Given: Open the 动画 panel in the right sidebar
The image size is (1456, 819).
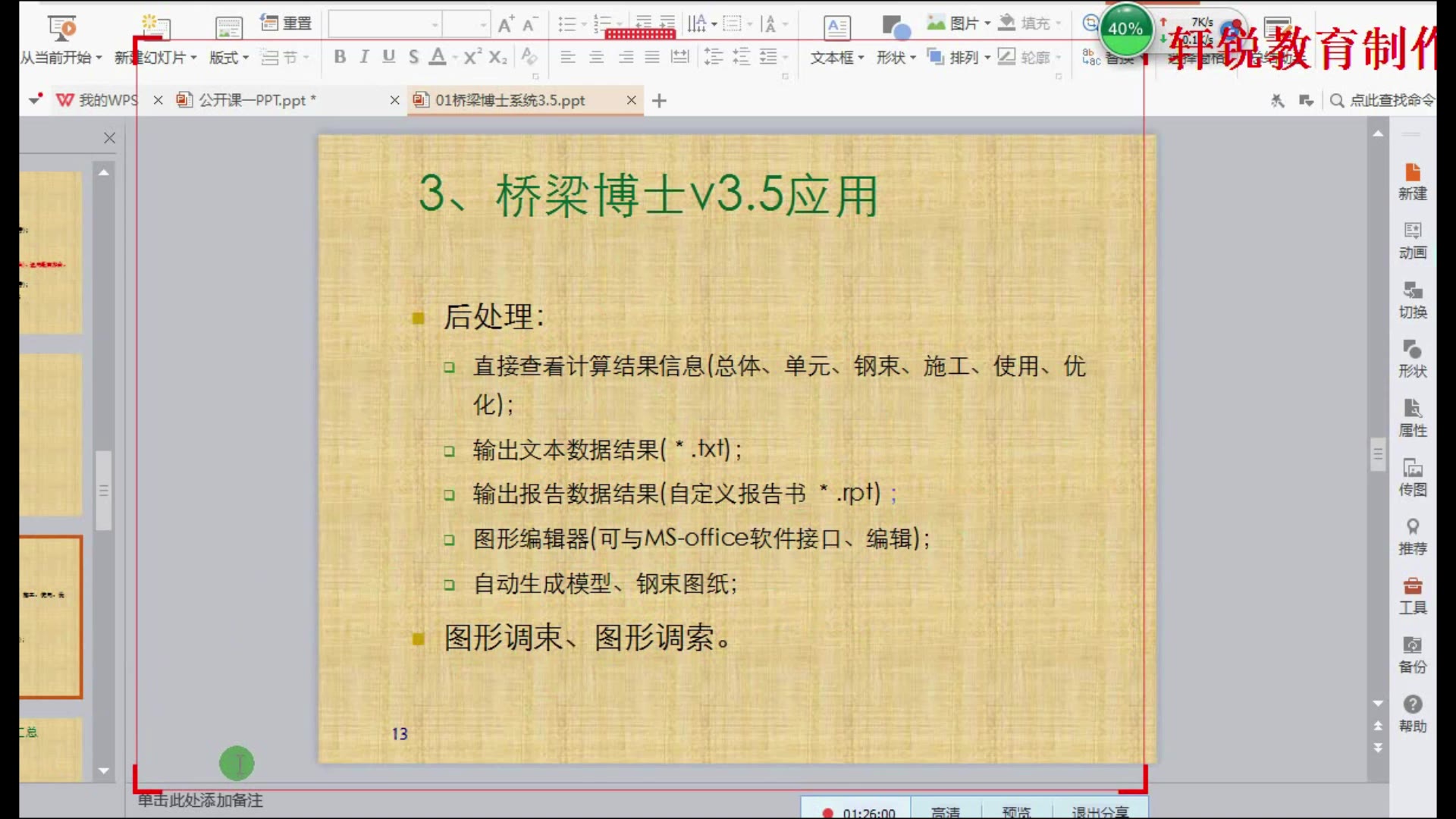Looking at the screenshot, I should pyautogui.click(x=1412, y=241).
